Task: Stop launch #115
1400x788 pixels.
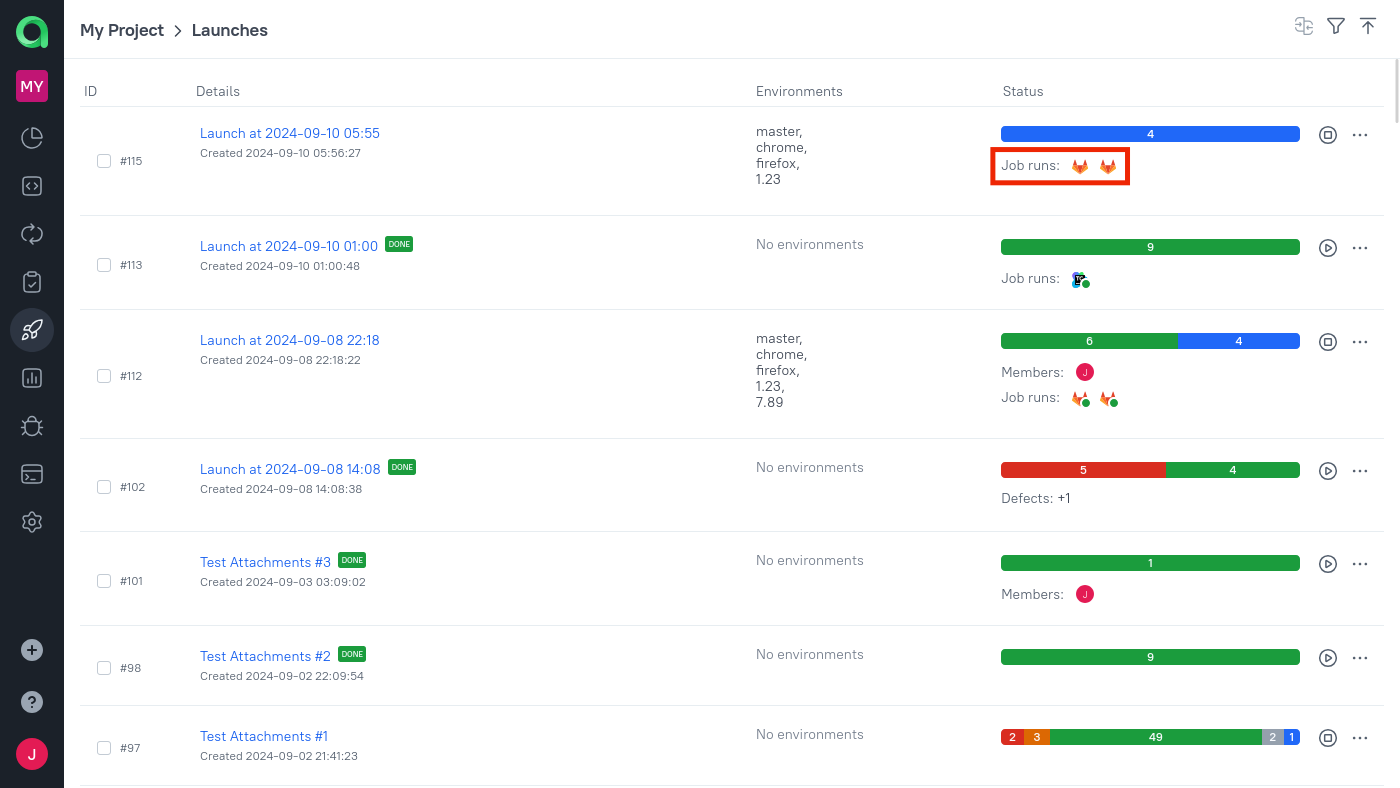Action: [1328, 135]
